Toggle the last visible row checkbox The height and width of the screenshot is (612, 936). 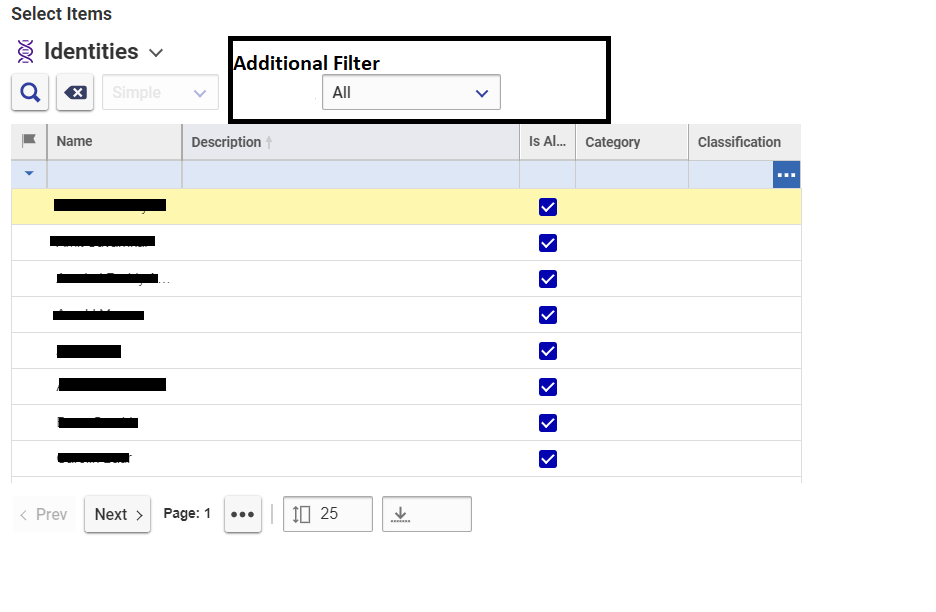pyautogui.click(x=547, y=459)
